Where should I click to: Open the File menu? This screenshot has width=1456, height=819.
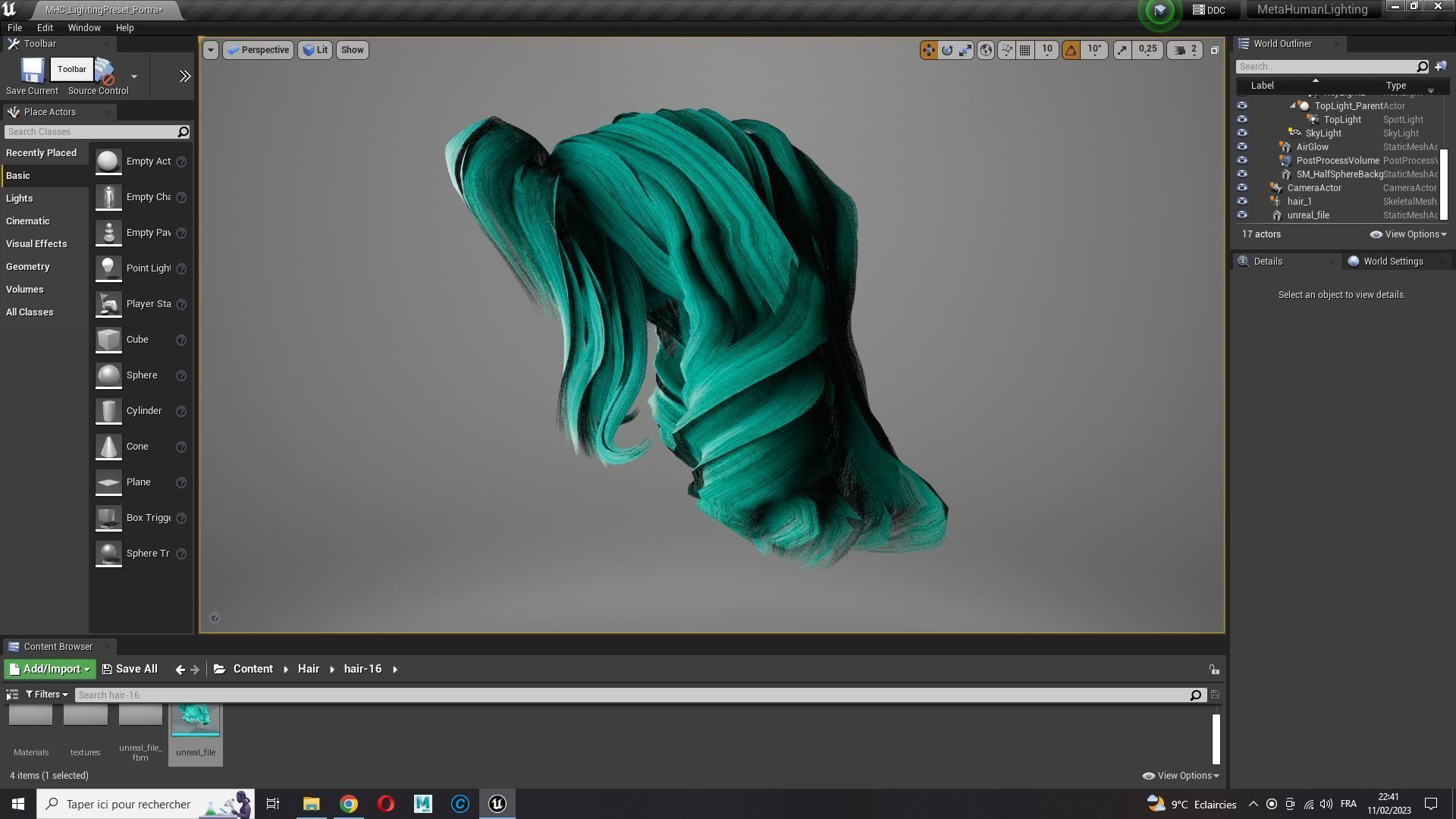click(14, 28)
